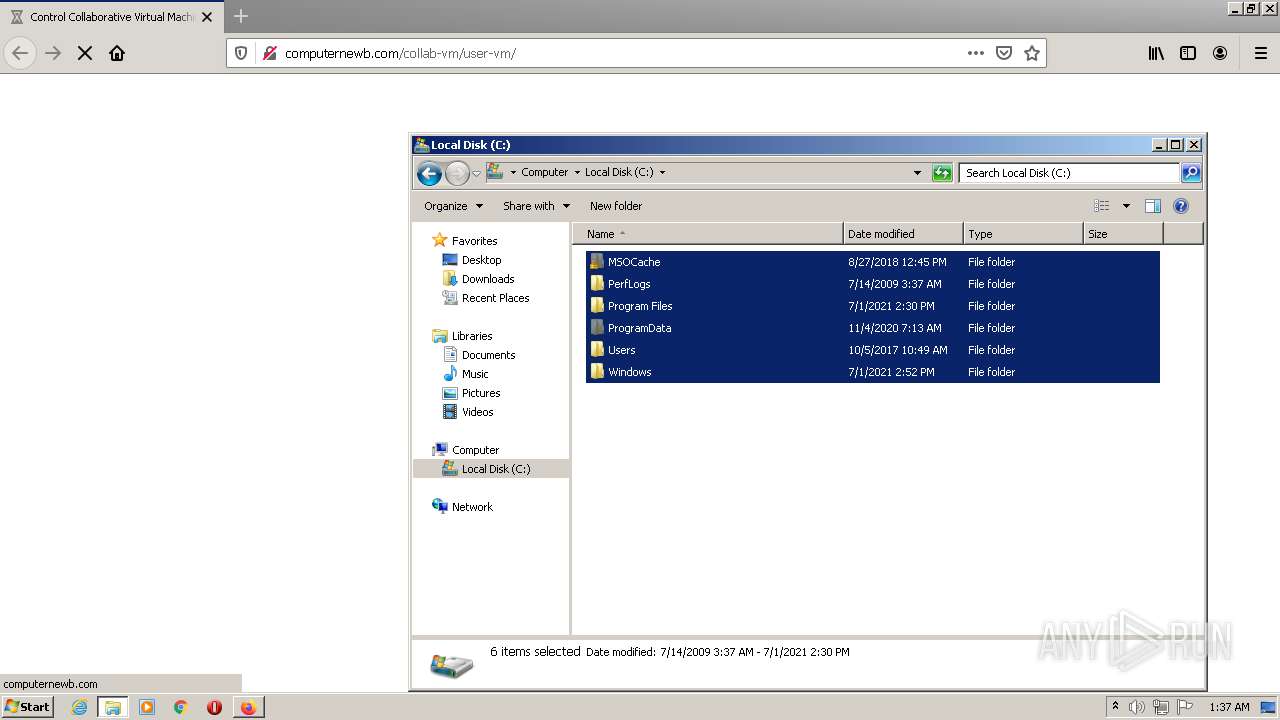
Task: Click the Action Center flag icon
Action: tap(1184, 707)
